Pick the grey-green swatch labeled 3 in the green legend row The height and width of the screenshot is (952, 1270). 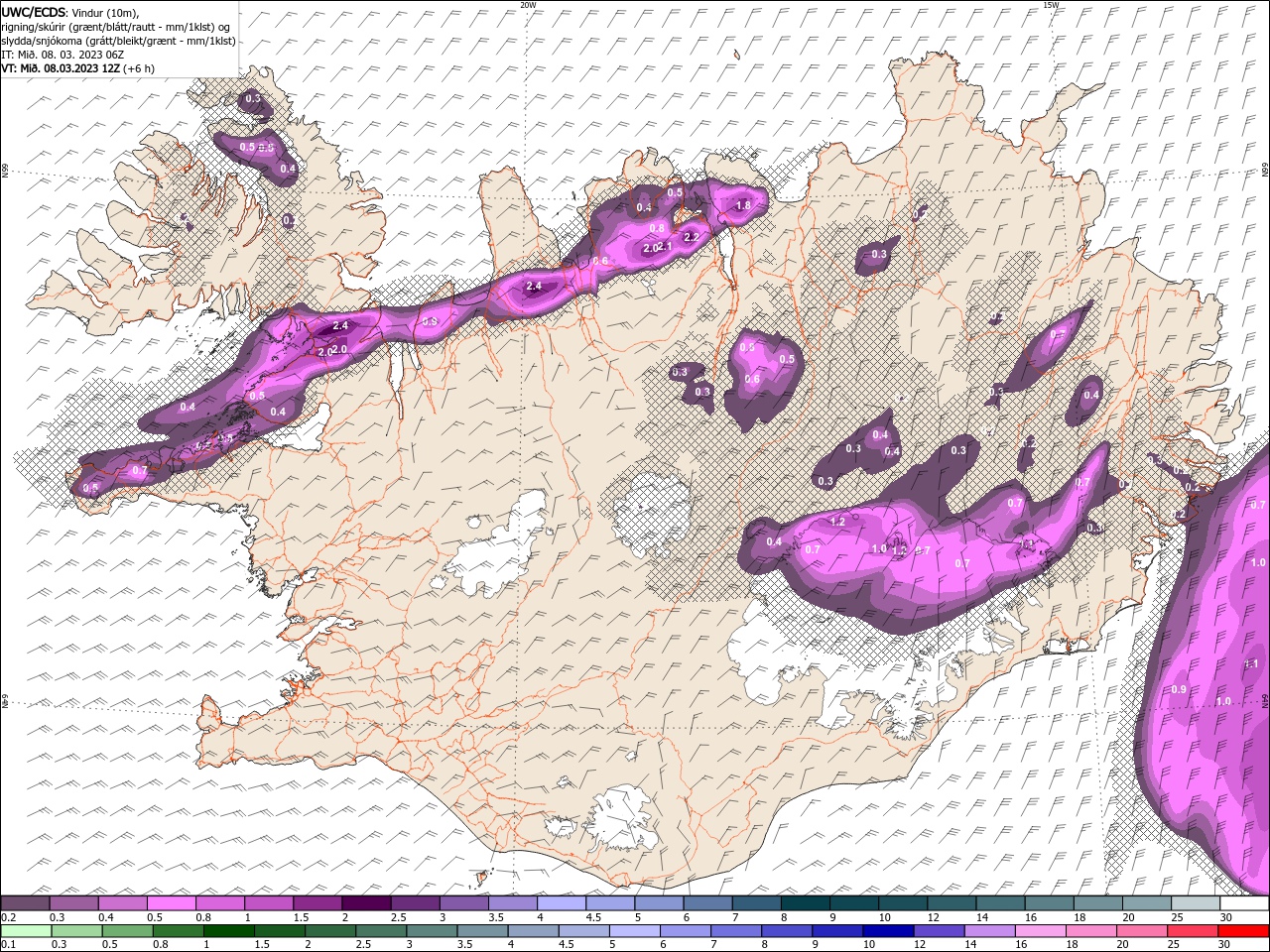click(431, 931)
